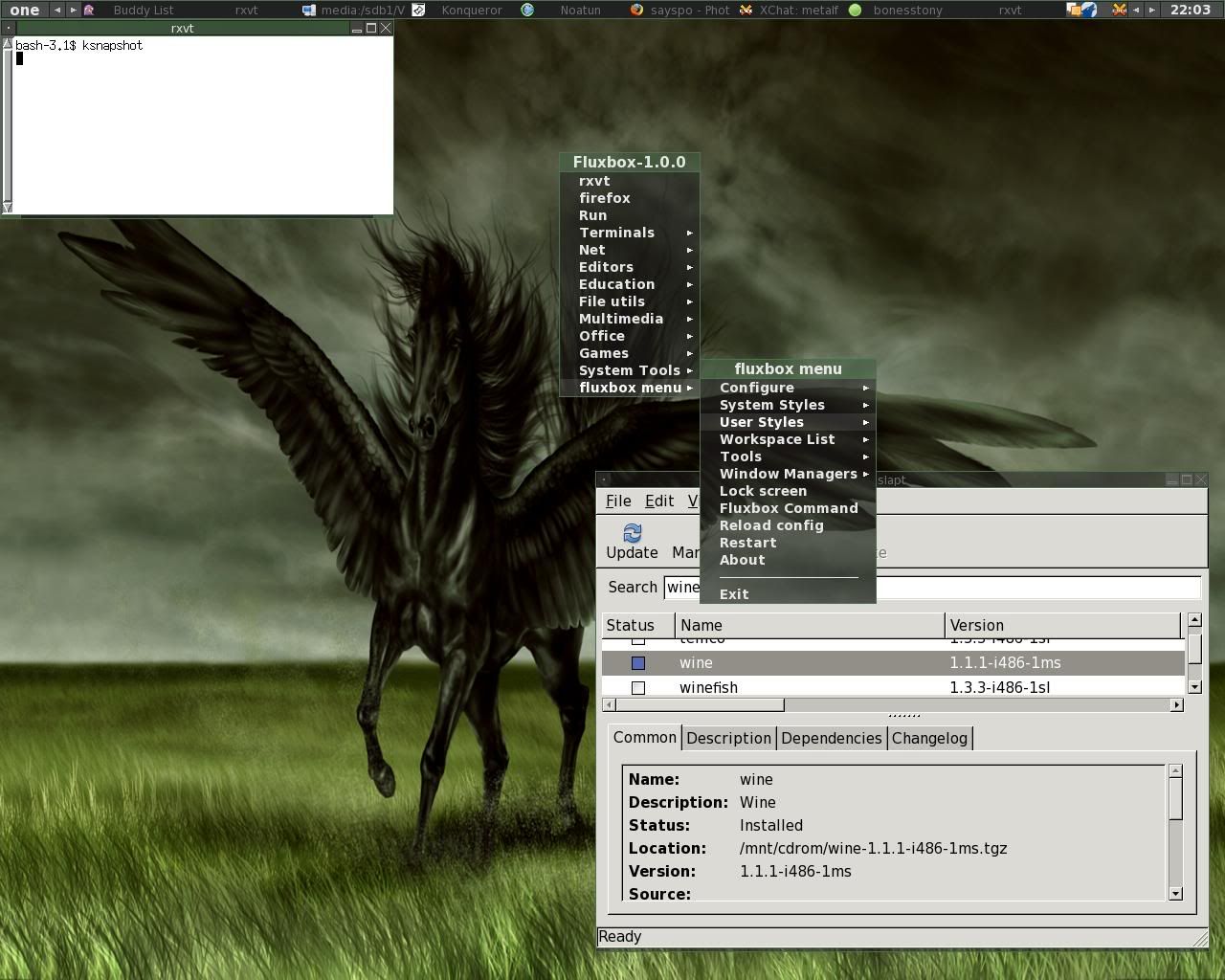The width and height of the screenshot is (1225, 980).
Task: Choose Run in the Fluxbox menu
Action: [x=630, y=215]
